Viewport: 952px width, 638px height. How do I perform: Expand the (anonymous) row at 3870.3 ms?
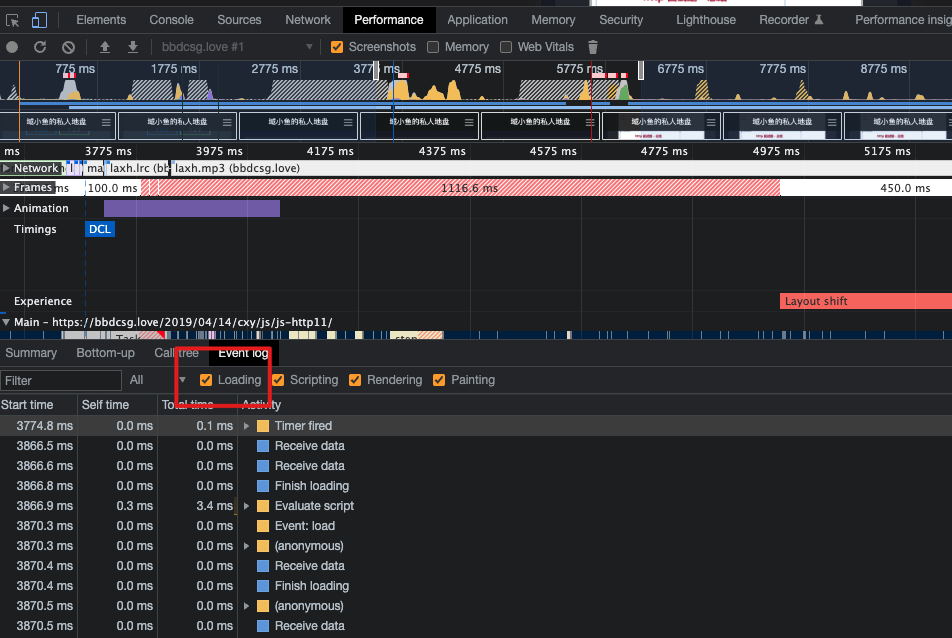point(246,546)
